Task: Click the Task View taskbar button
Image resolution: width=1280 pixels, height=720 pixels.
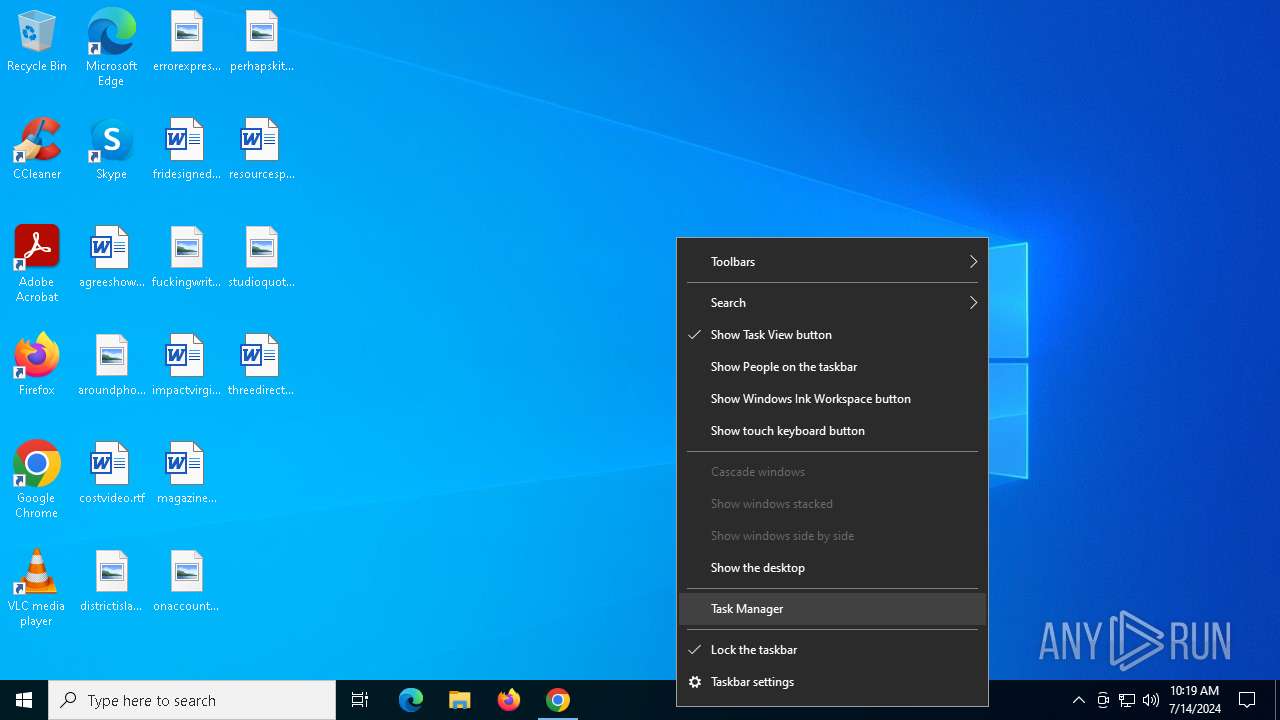Action: [360, 700]
